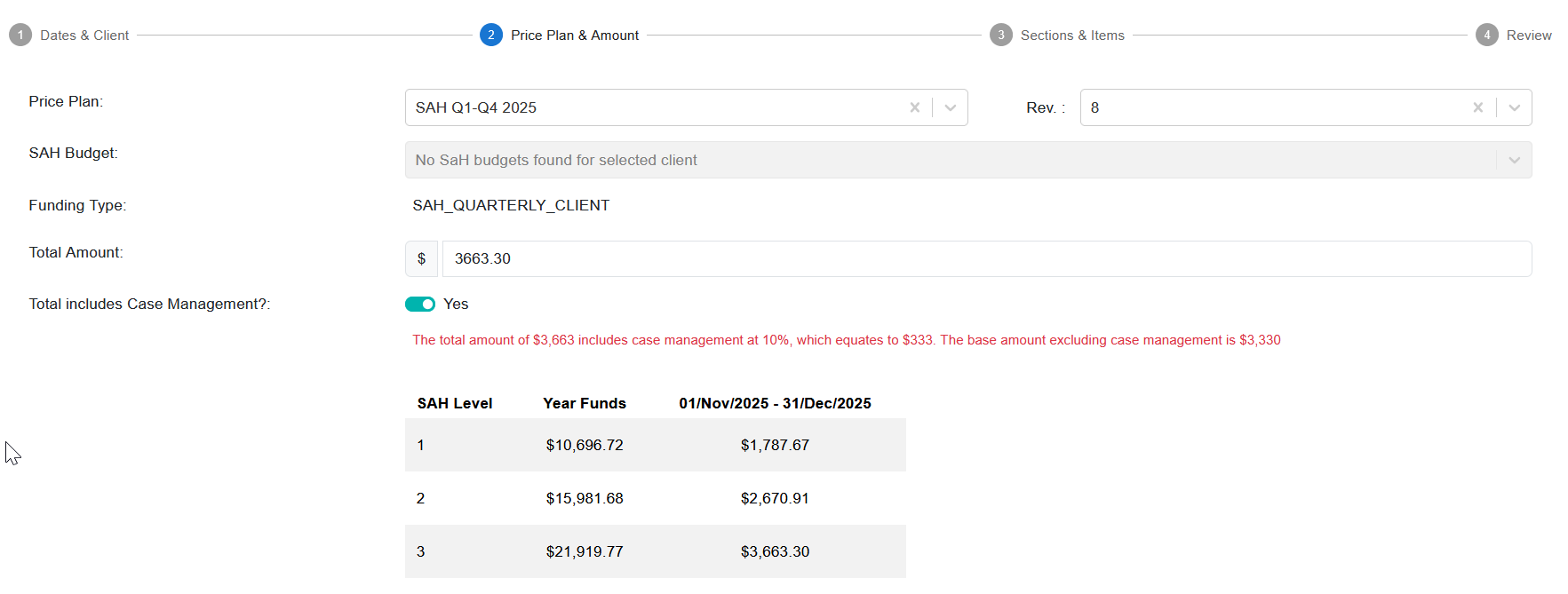
Task: Clear the Price Plan selection
Action: click(x=914, y=107)
